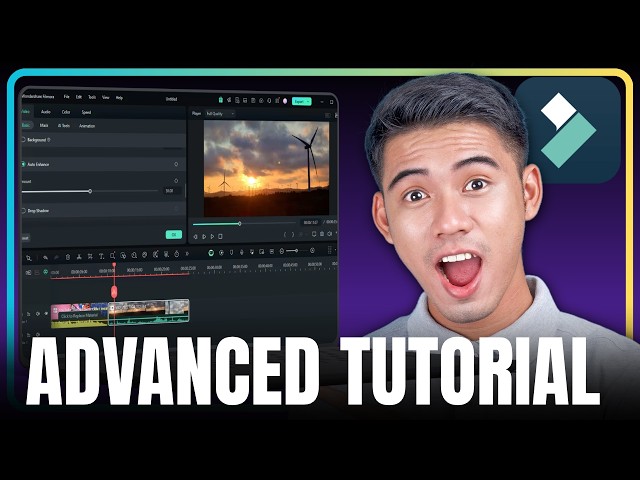Image resolution: width=640 pixels, height=480 pixels.
Task: Add keyframe for Auto Enhance
Action: pyautogui.click(x=176, y=164)
